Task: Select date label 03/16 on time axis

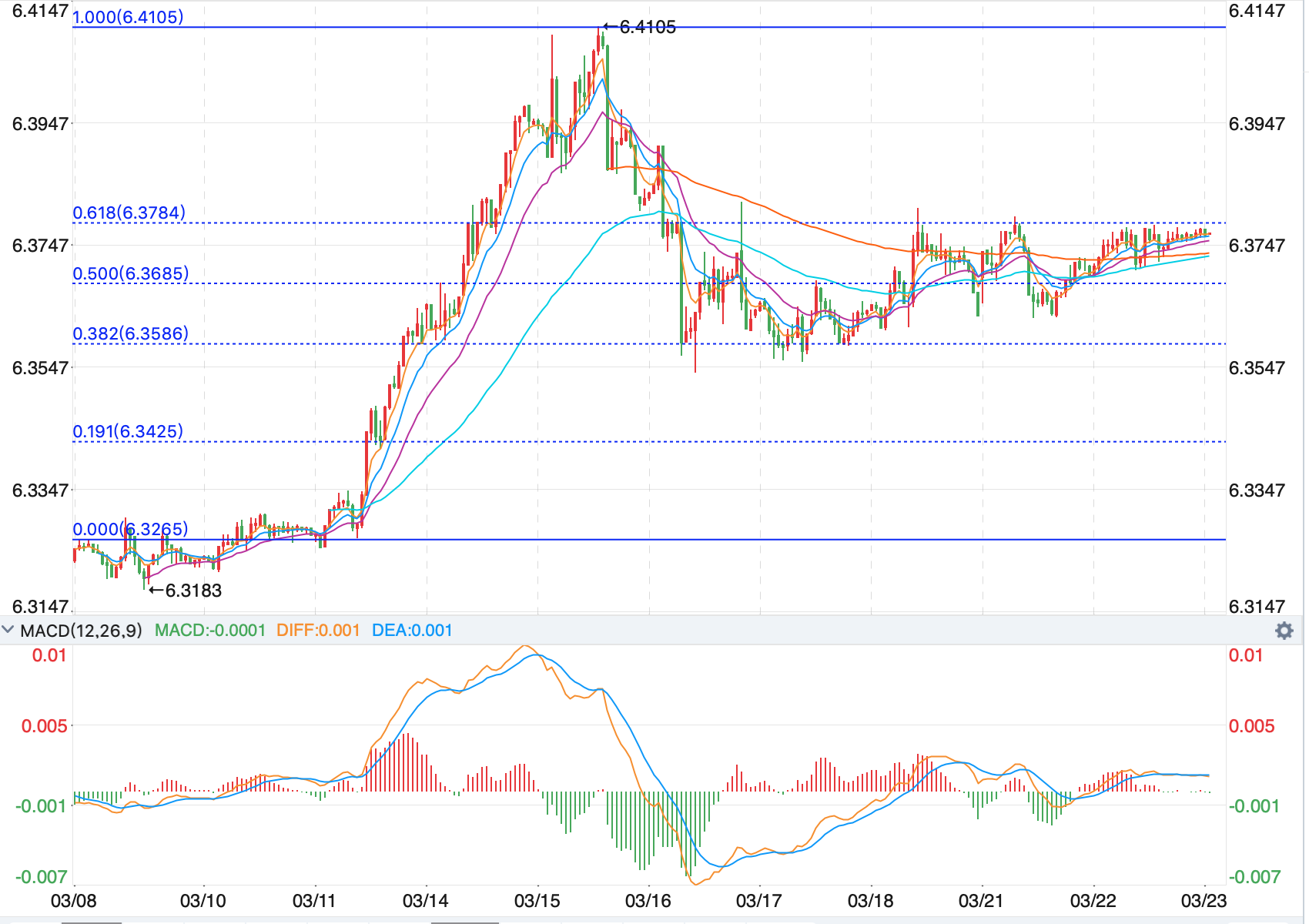Action: (x=648, y=900)
